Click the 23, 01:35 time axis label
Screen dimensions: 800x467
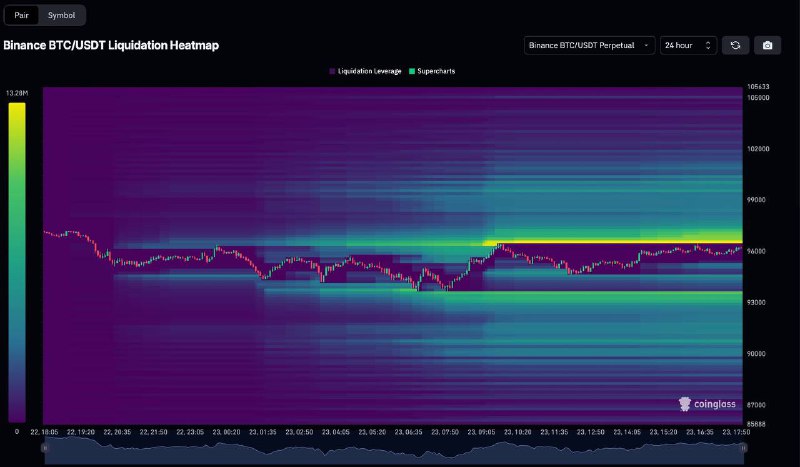tap(263, 432)
